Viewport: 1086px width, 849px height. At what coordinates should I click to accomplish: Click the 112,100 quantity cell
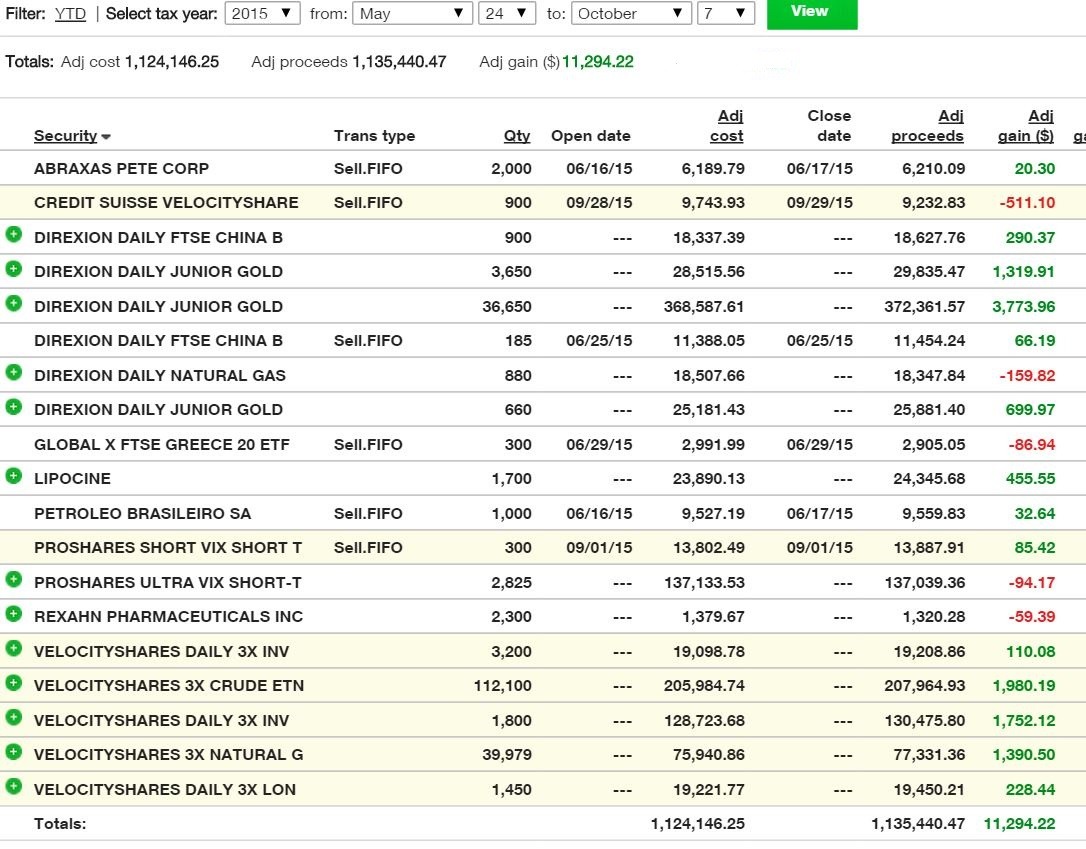click(502, 686)
